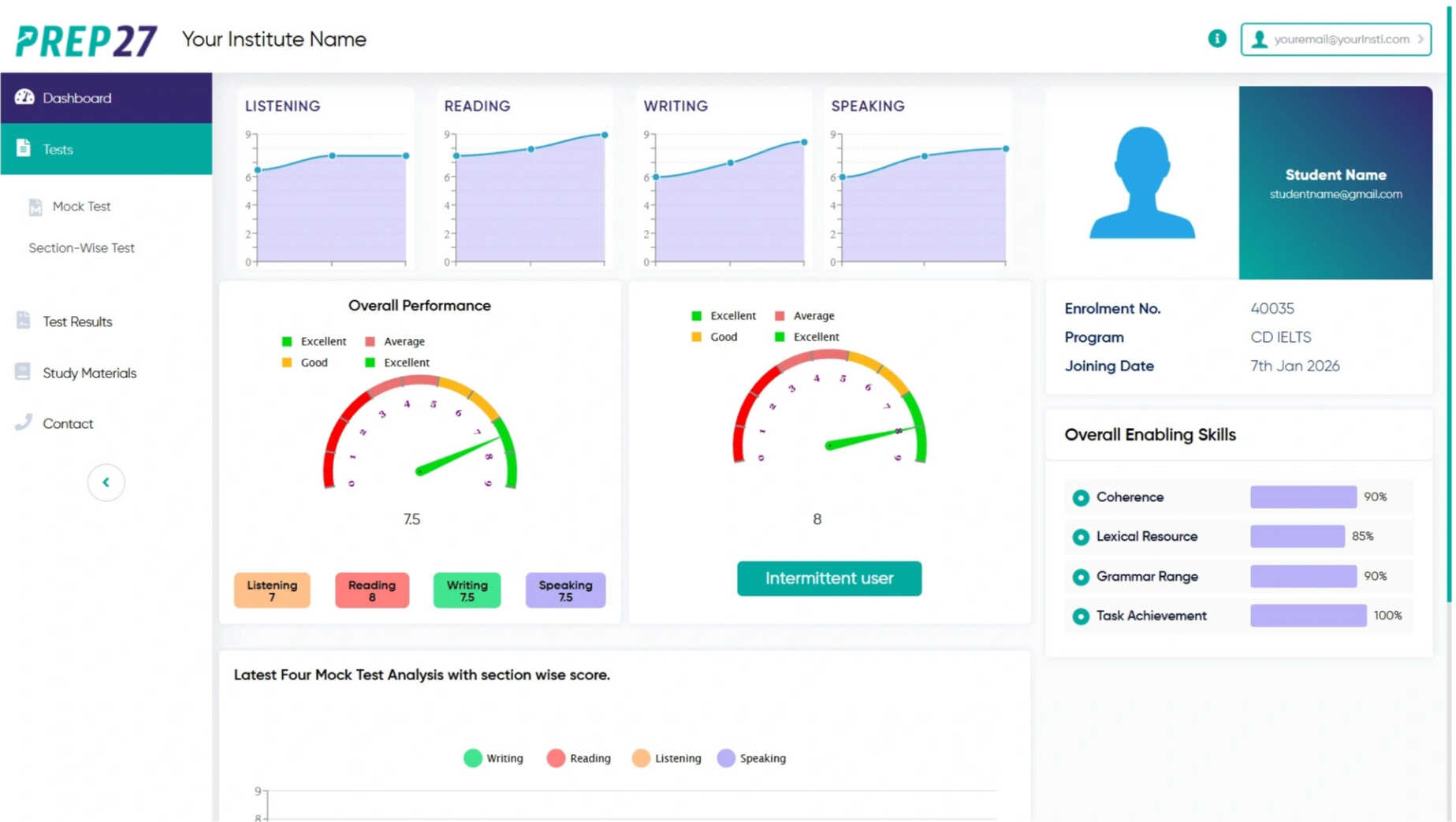
Task: Open the profile dropdown showing your email
Action: pyautogui.click(x=1335, y=39)
